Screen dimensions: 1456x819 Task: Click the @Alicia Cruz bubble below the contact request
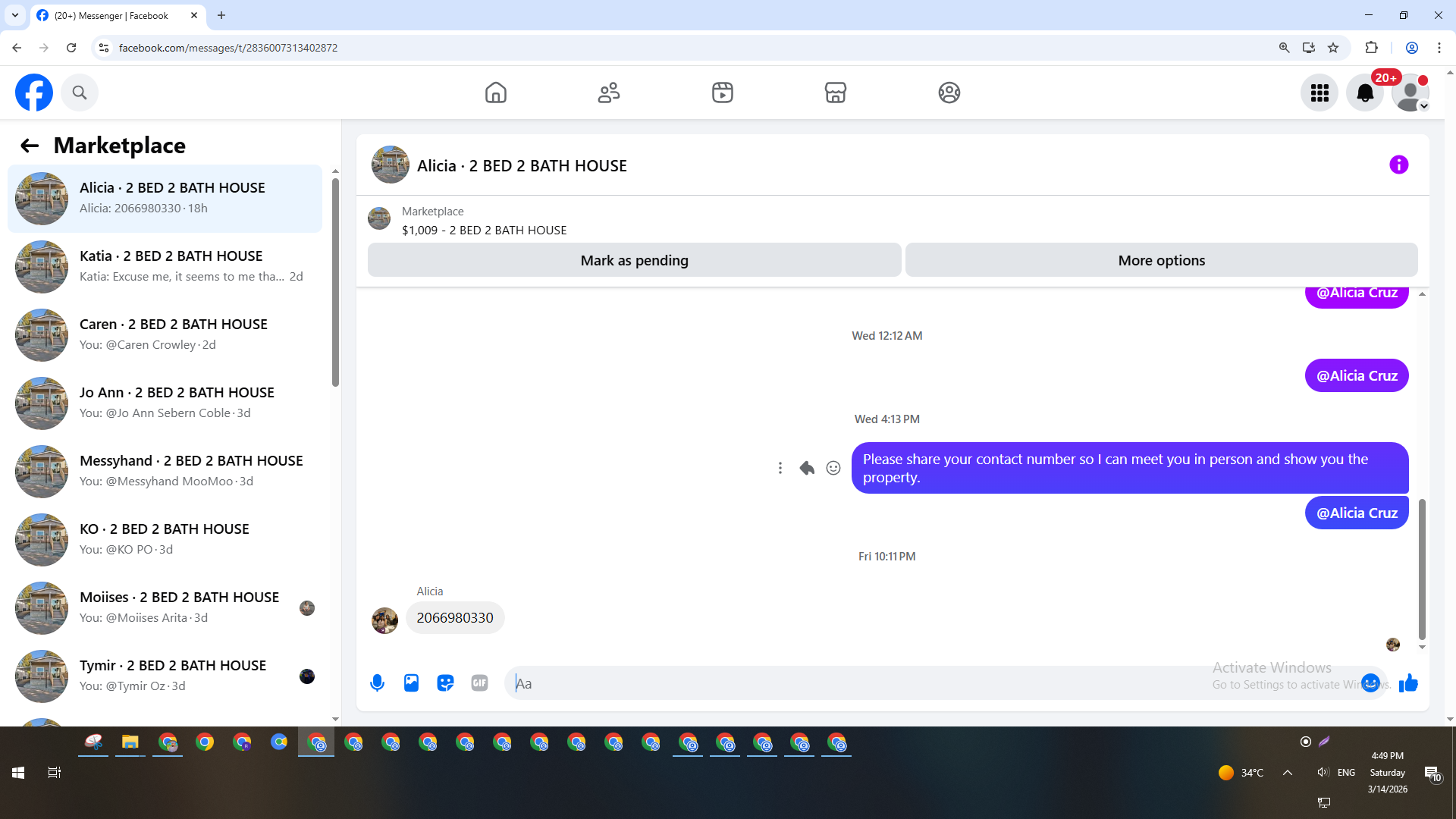pyautogui.click(x=1357, y=513)
